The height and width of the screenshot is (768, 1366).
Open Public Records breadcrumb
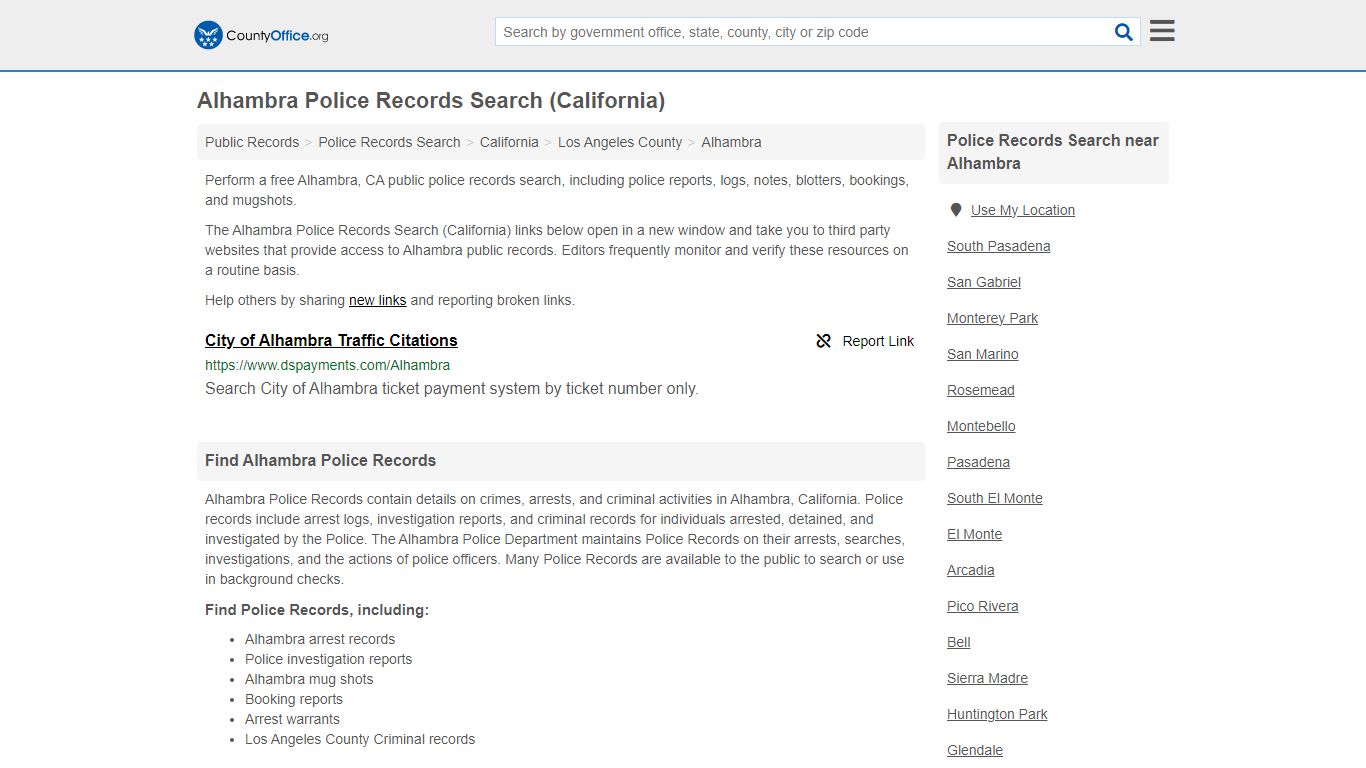pos(252,142)
